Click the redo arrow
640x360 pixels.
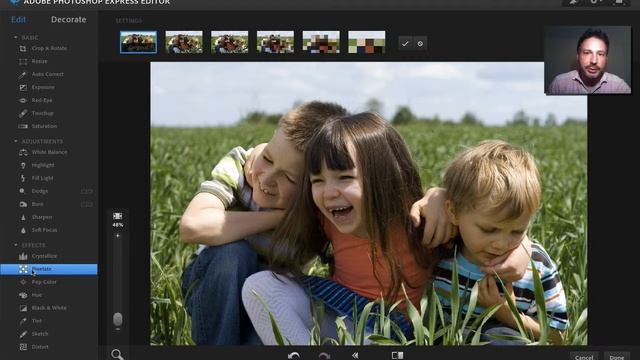coord(324,356)
